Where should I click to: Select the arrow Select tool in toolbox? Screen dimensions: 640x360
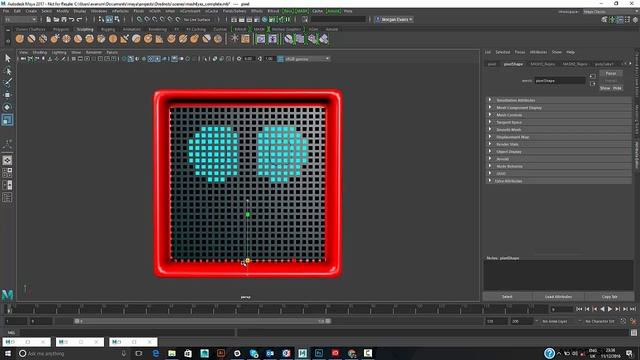7,58
